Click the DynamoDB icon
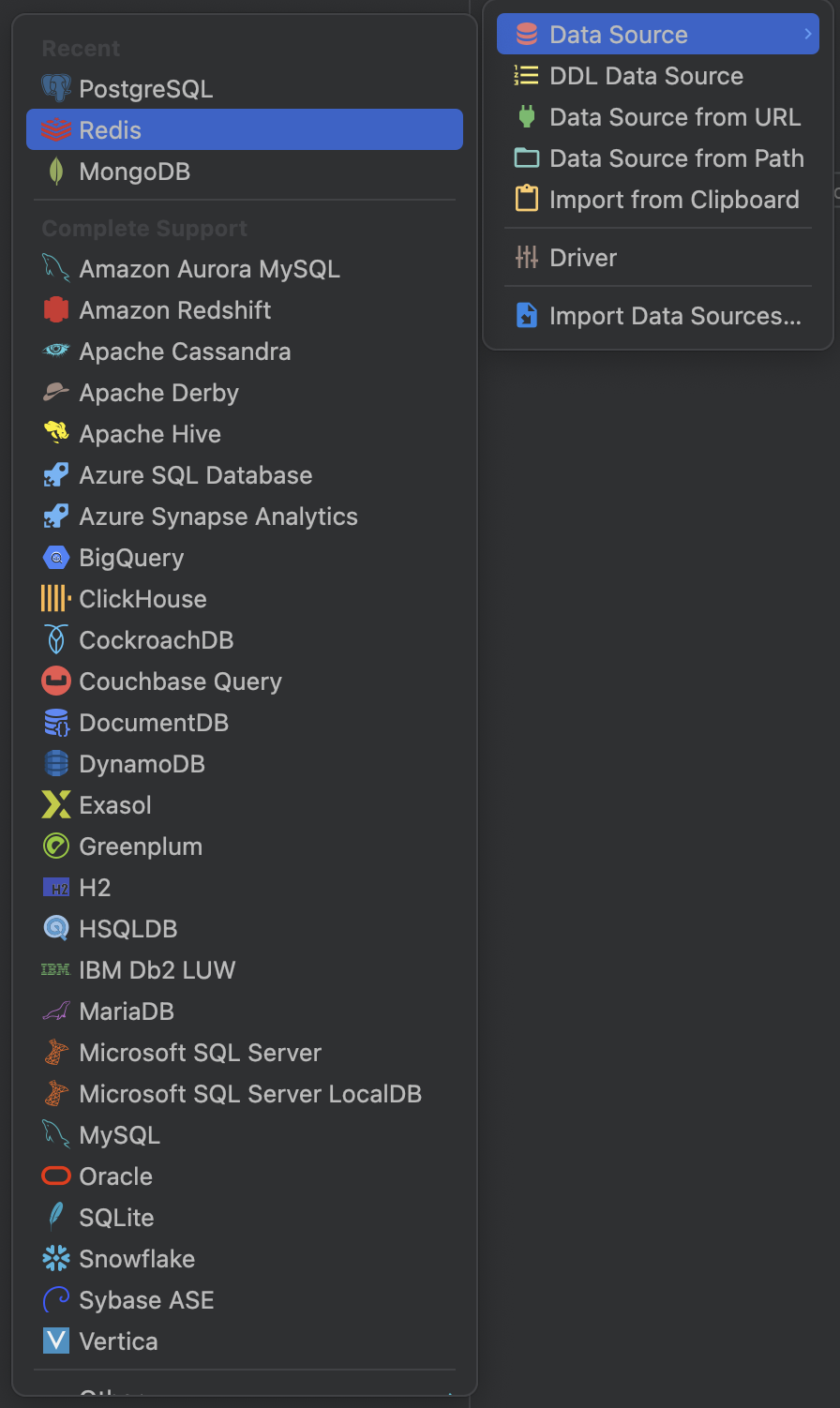Screen dimensions: 840x1408 pyautogui.click(x=56, y=764)
